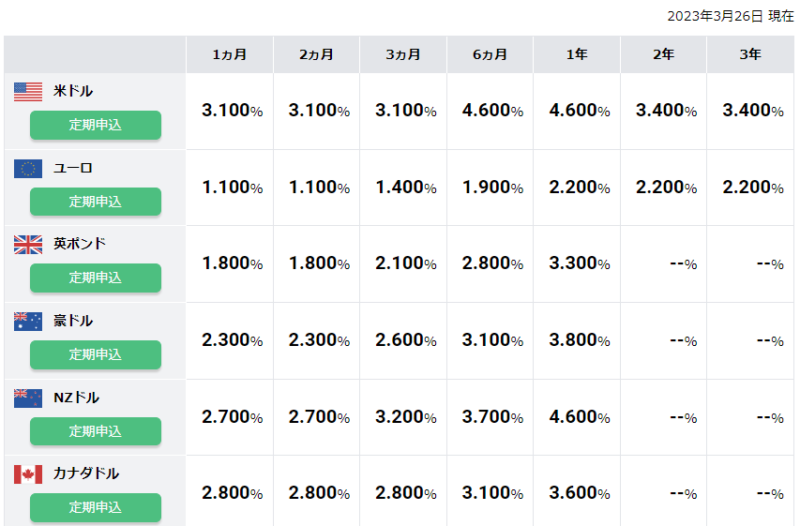Viewport: 800px width, 526px height.
Task: Click the US flag icon
Action: pyautogui.click(x=28, y=92)
